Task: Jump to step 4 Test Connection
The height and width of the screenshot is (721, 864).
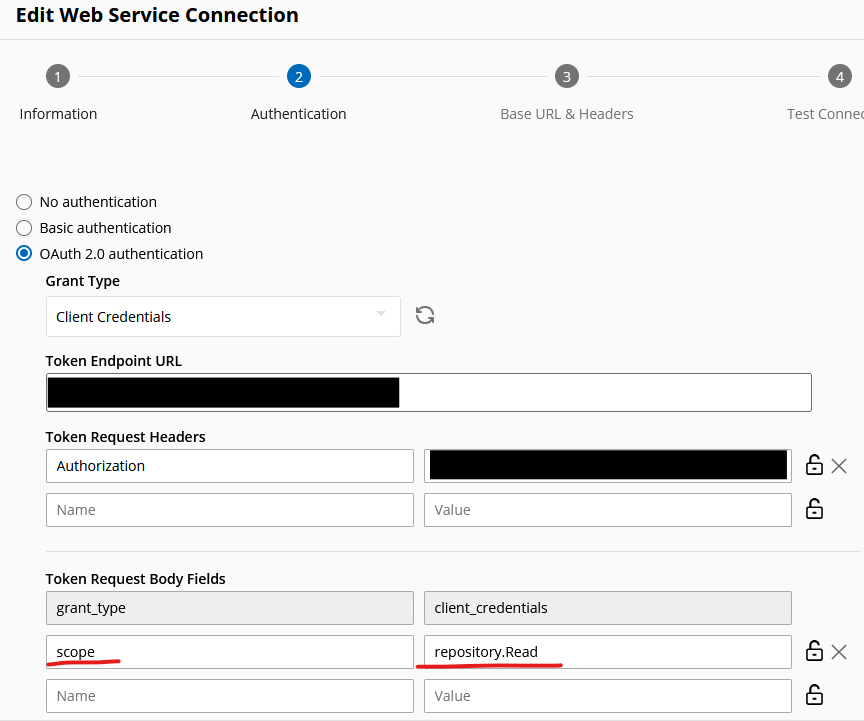Action: [x=840, y=77]
